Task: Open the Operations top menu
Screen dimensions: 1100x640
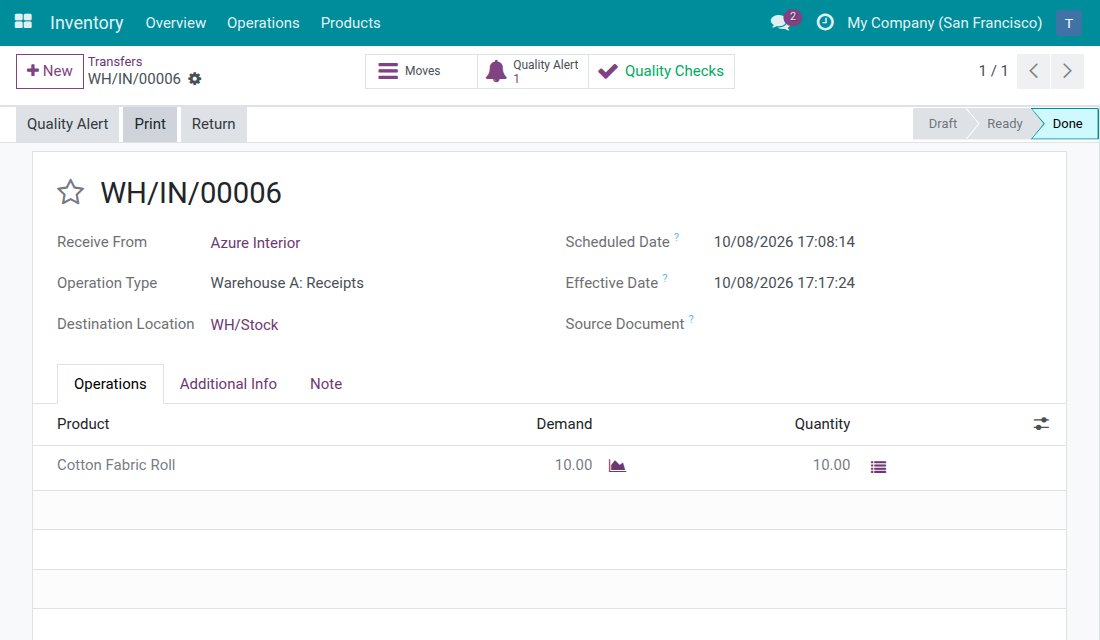Action: (263, 22)
